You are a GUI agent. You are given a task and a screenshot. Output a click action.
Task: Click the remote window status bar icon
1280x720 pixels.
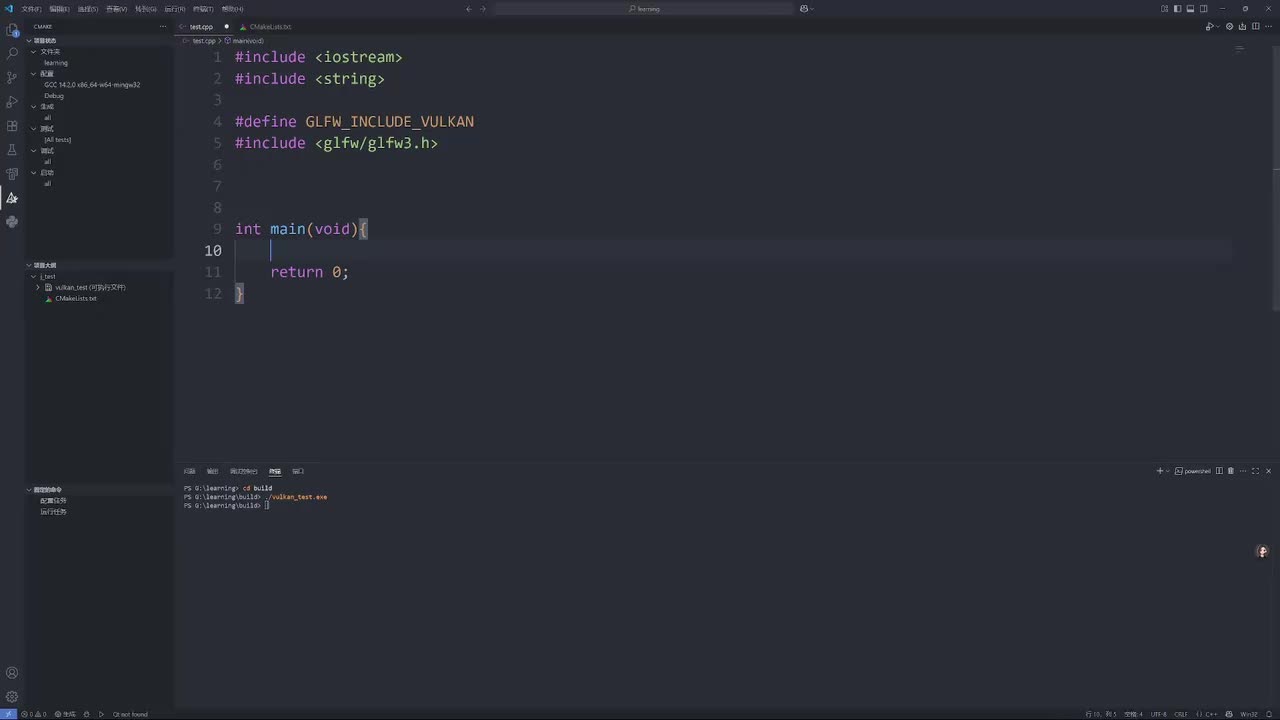pyautogui.click(x=8, y=714)
